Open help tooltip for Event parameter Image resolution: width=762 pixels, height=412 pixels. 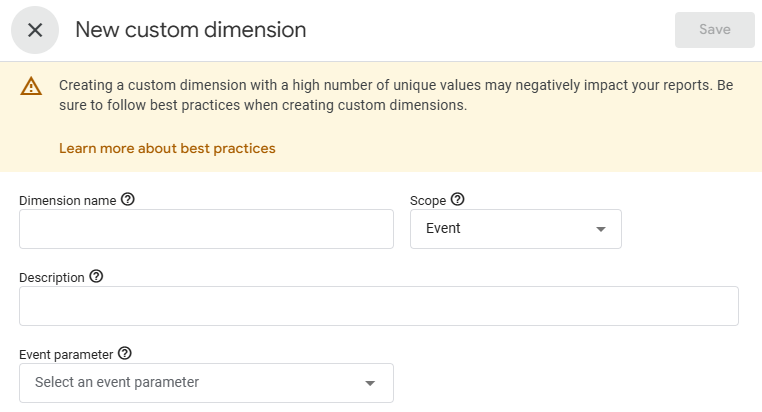click(125, 353)
